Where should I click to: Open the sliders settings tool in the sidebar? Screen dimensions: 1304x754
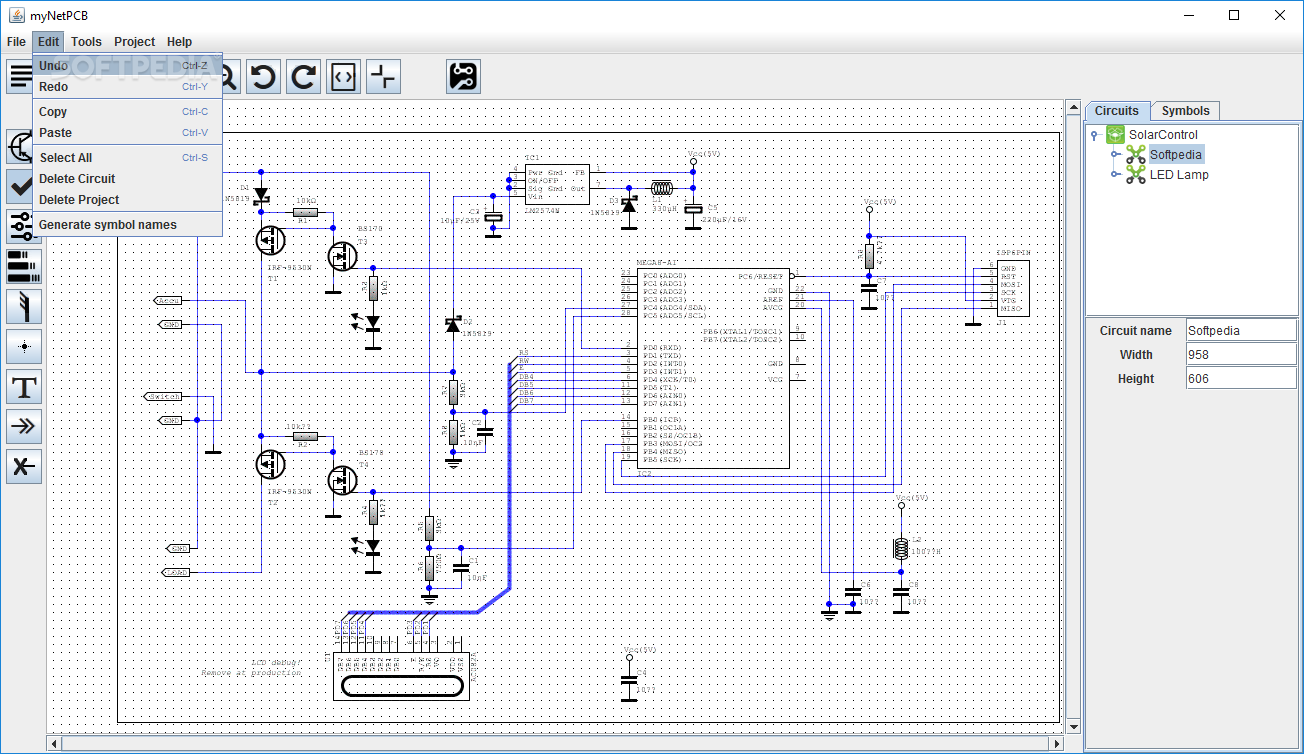click(24, 227)
